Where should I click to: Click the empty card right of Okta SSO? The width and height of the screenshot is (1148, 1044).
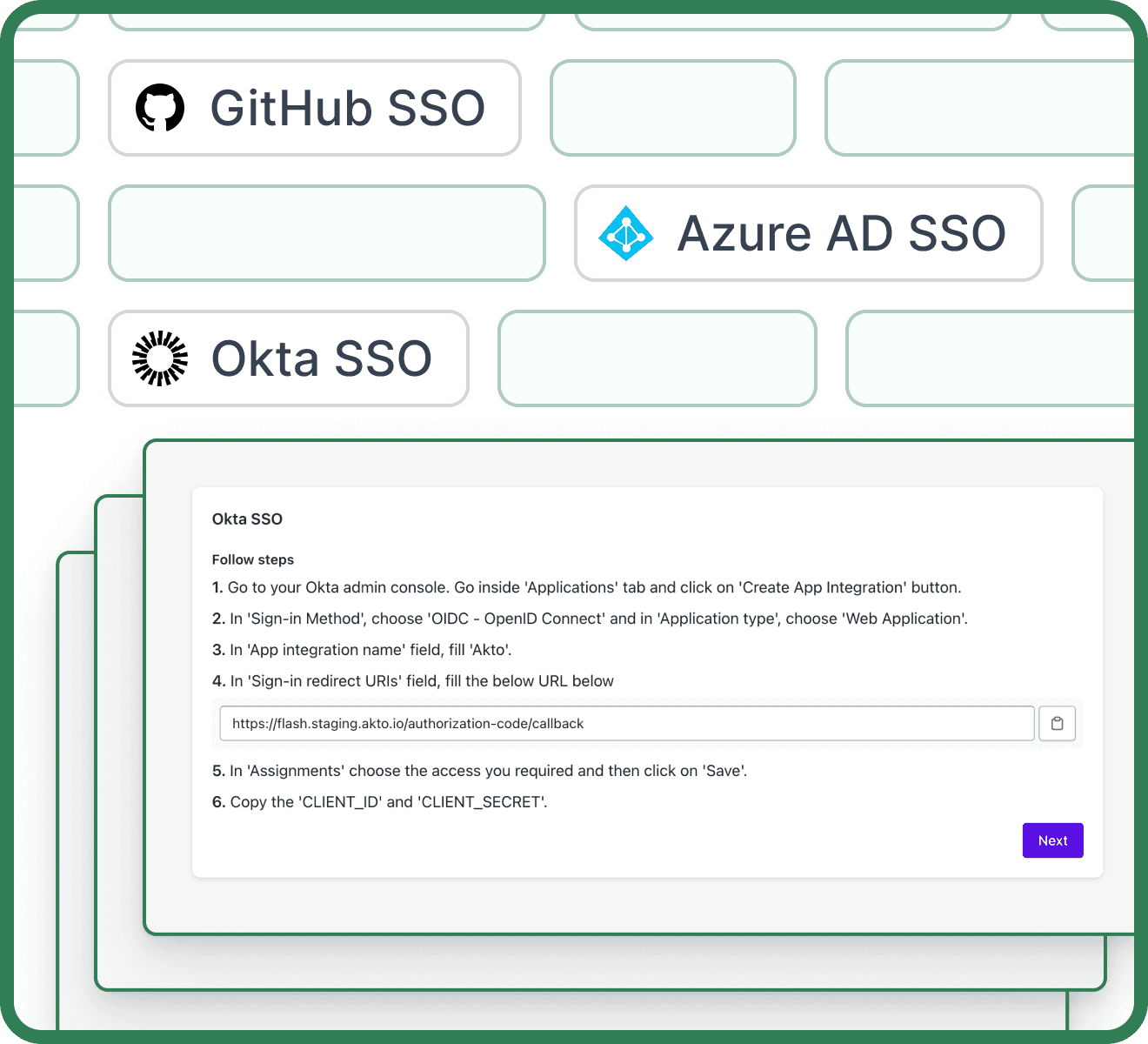click(657, 358)
